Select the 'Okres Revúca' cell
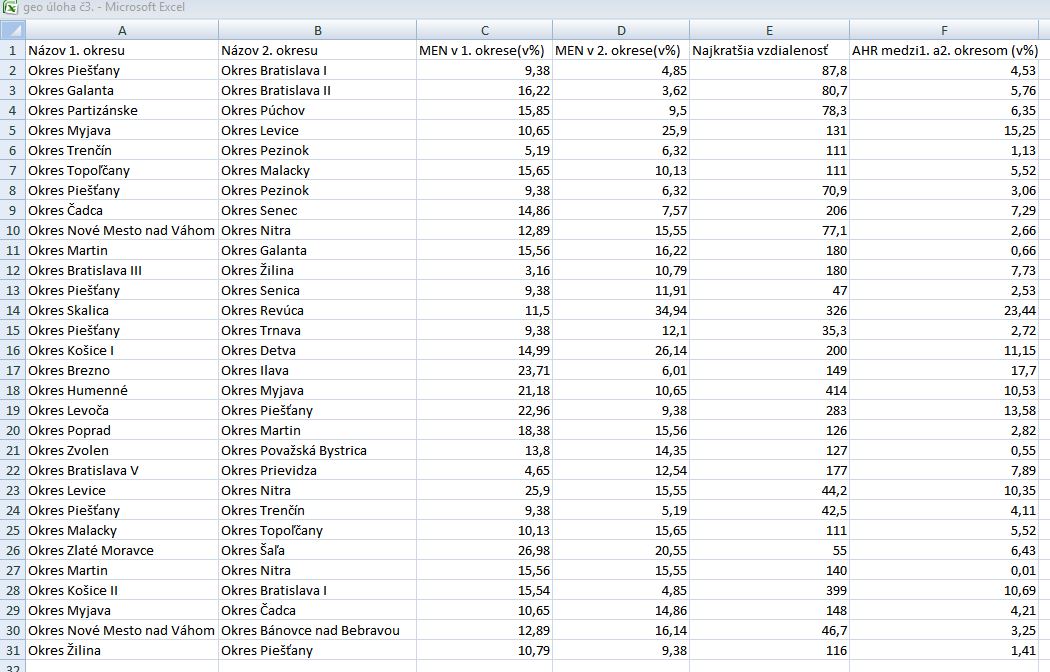 (317, 311)
